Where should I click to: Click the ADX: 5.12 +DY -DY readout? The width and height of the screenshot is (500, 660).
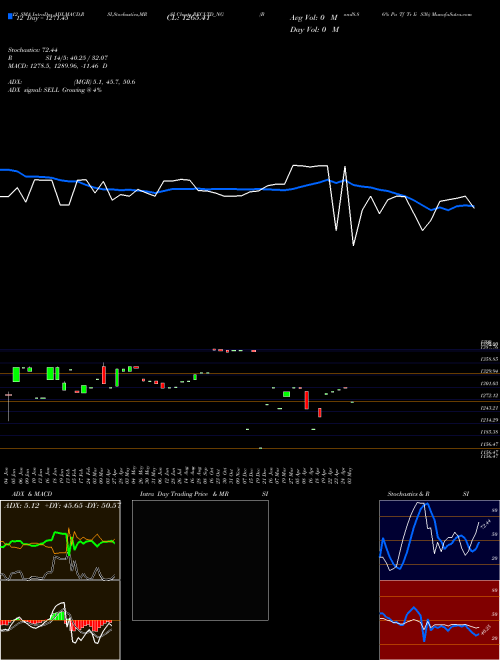[62, 505]
